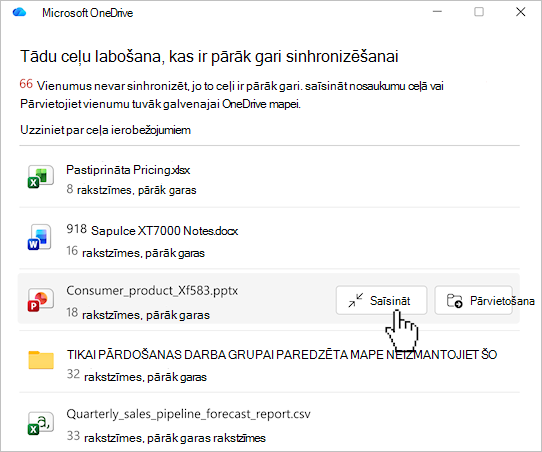Image resolution: width=542 pixels, height=452 pixels.
Task: Click the PowerPoint icon for Consumer_product_Xf583.pptx
Action: [x=40, y=300]
